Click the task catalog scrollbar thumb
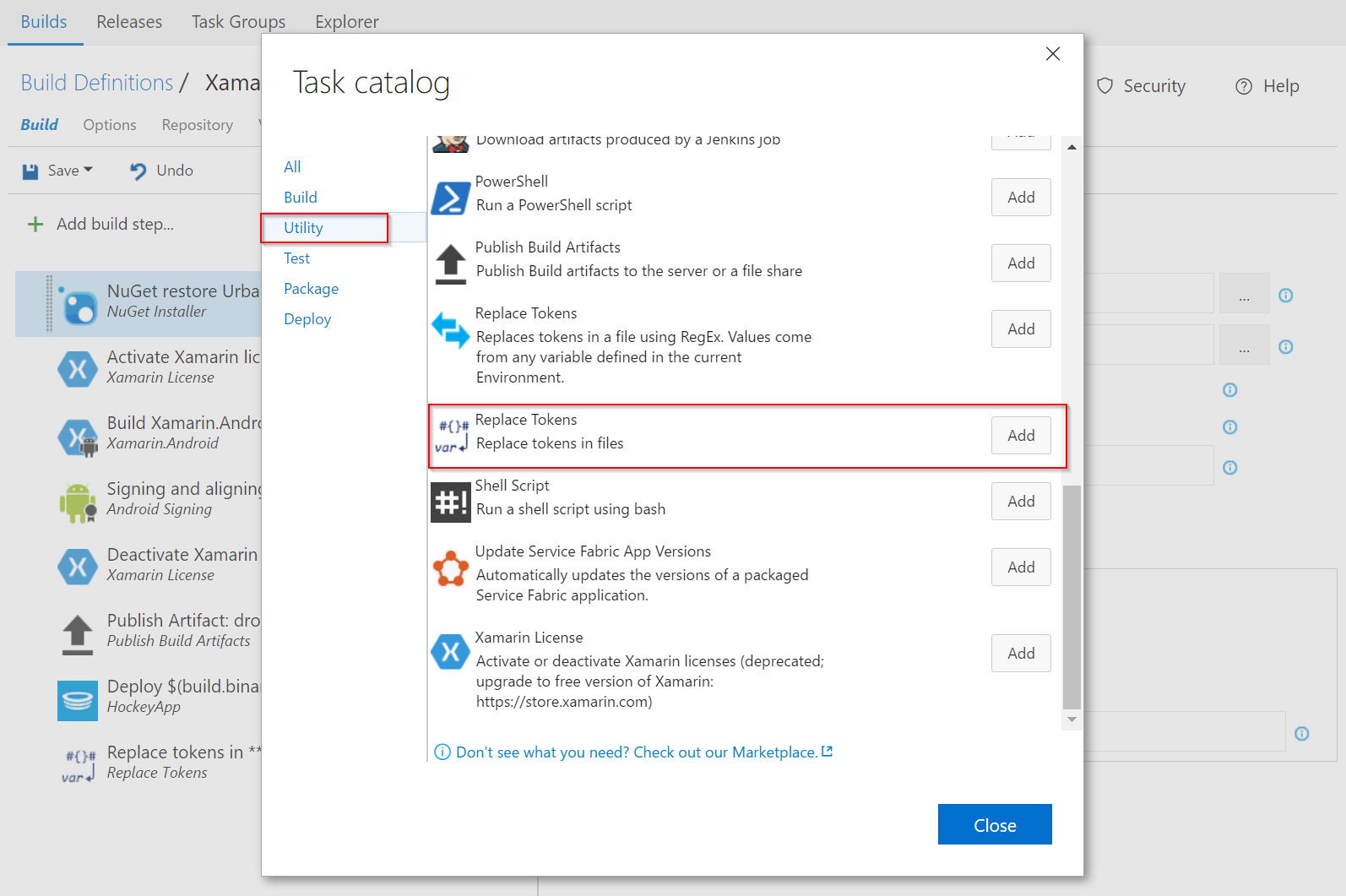Image resolution: width=1346 pixels, height=896 pixels. coord(1072,597)
